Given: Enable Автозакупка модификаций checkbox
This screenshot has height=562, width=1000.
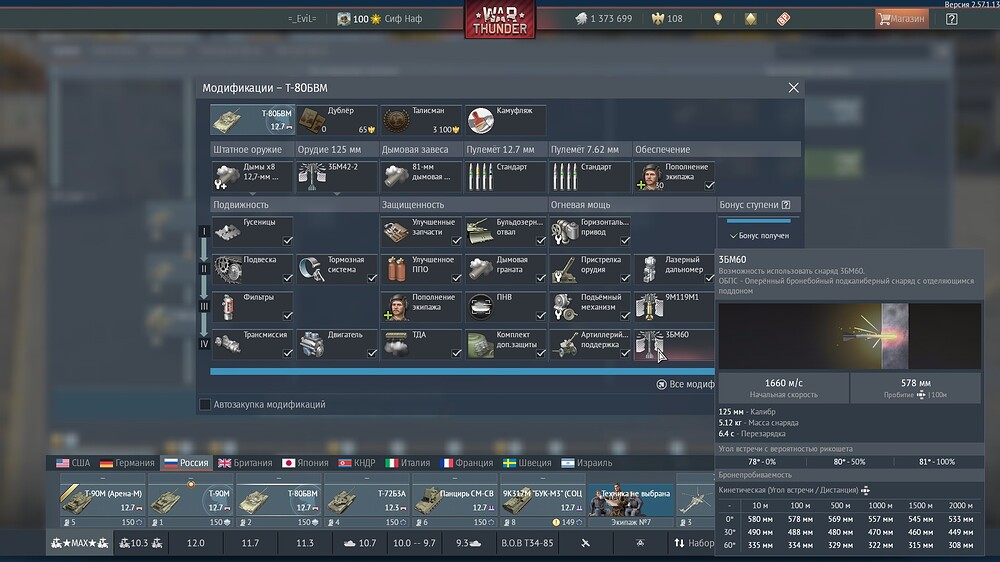Looking at the screenshot, I should pos(205,404).
